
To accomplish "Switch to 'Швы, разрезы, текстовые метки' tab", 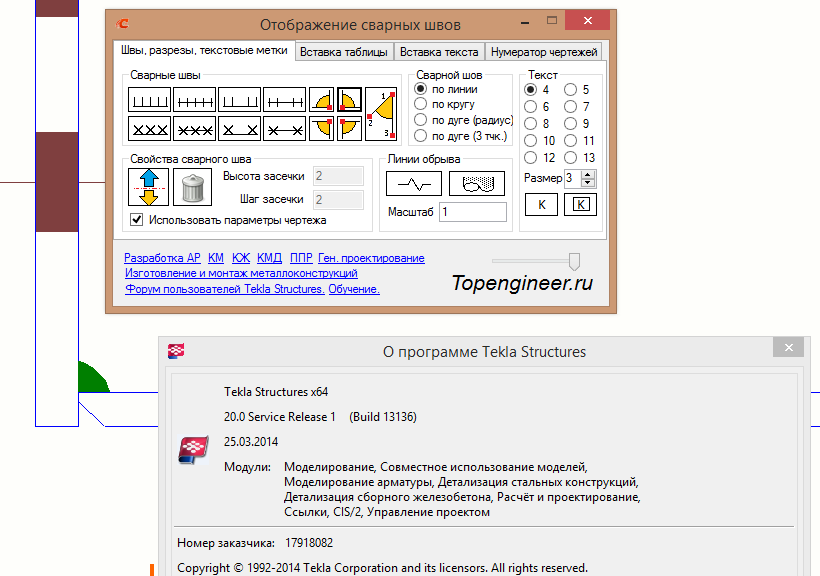I will (x=204, y=51).
